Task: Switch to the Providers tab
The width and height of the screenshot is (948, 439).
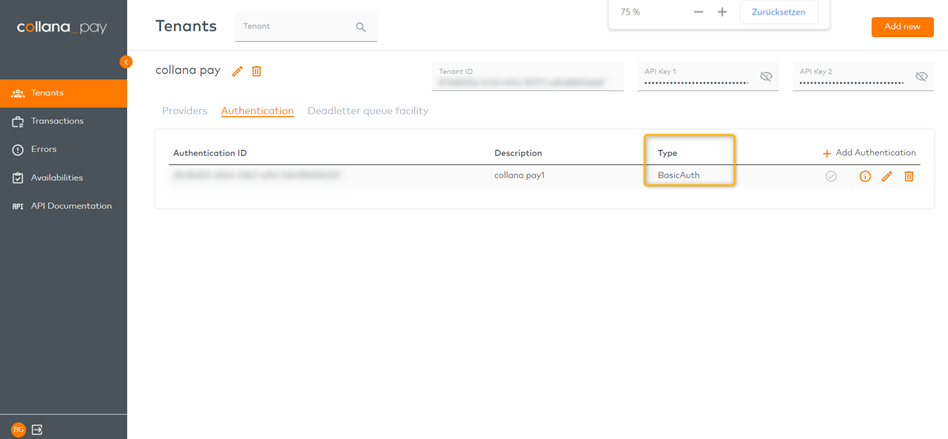Action: coord(184,111)
